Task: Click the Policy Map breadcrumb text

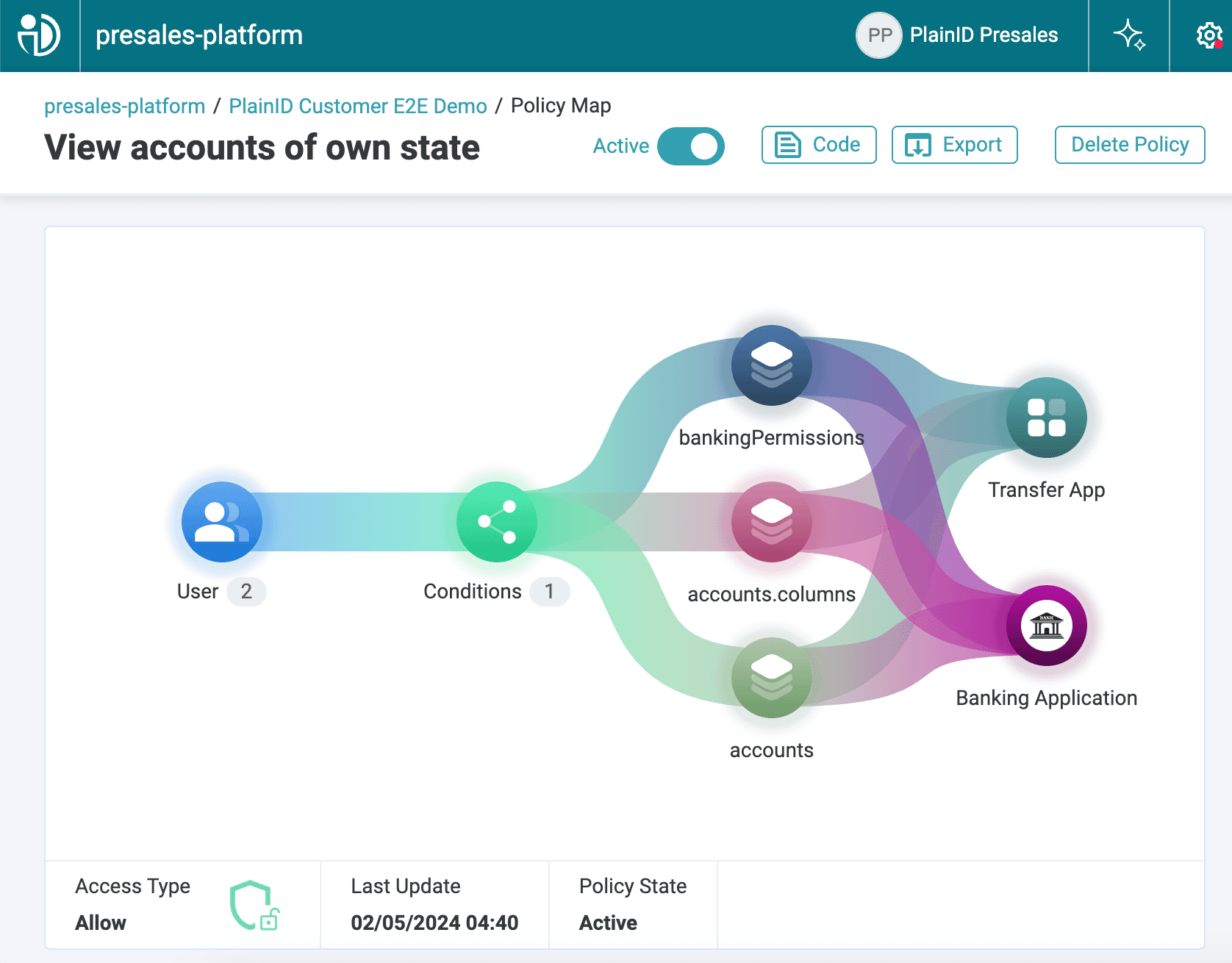Action: (561, 106)
